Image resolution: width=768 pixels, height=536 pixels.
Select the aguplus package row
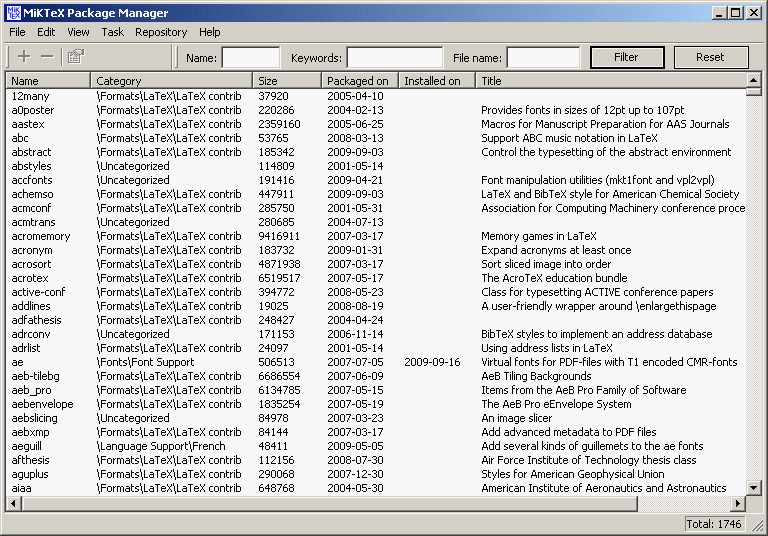click(x=376, y=474)
